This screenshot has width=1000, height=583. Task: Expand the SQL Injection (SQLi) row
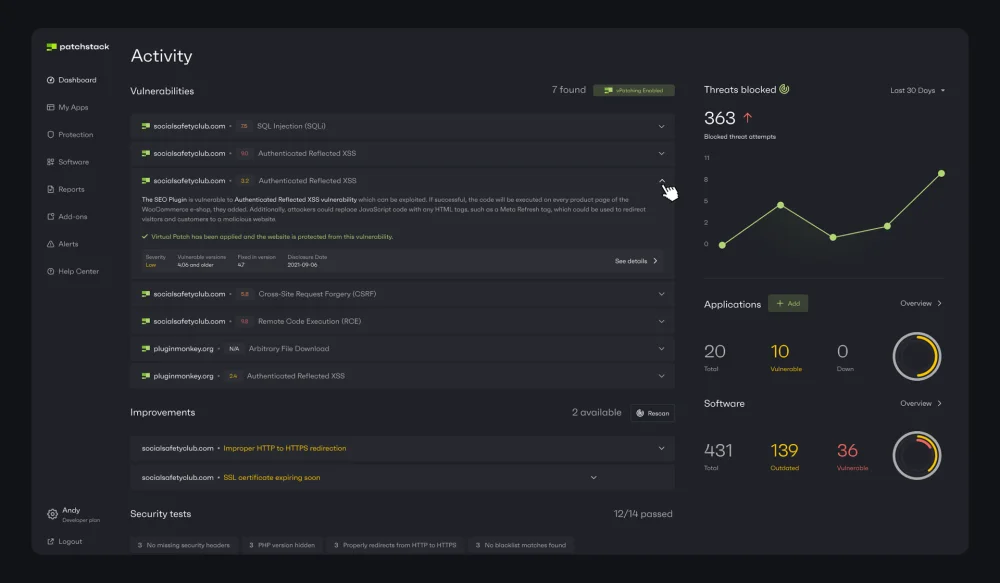pyautogui.click(x=661, y=126)
